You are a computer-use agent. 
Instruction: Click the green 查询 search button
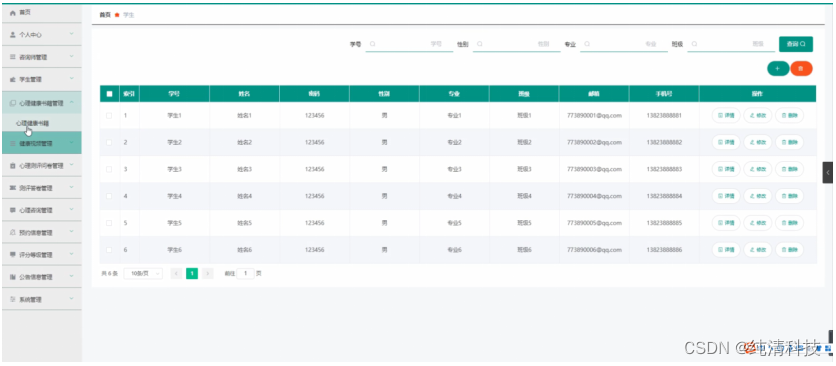tap(795, 44)
